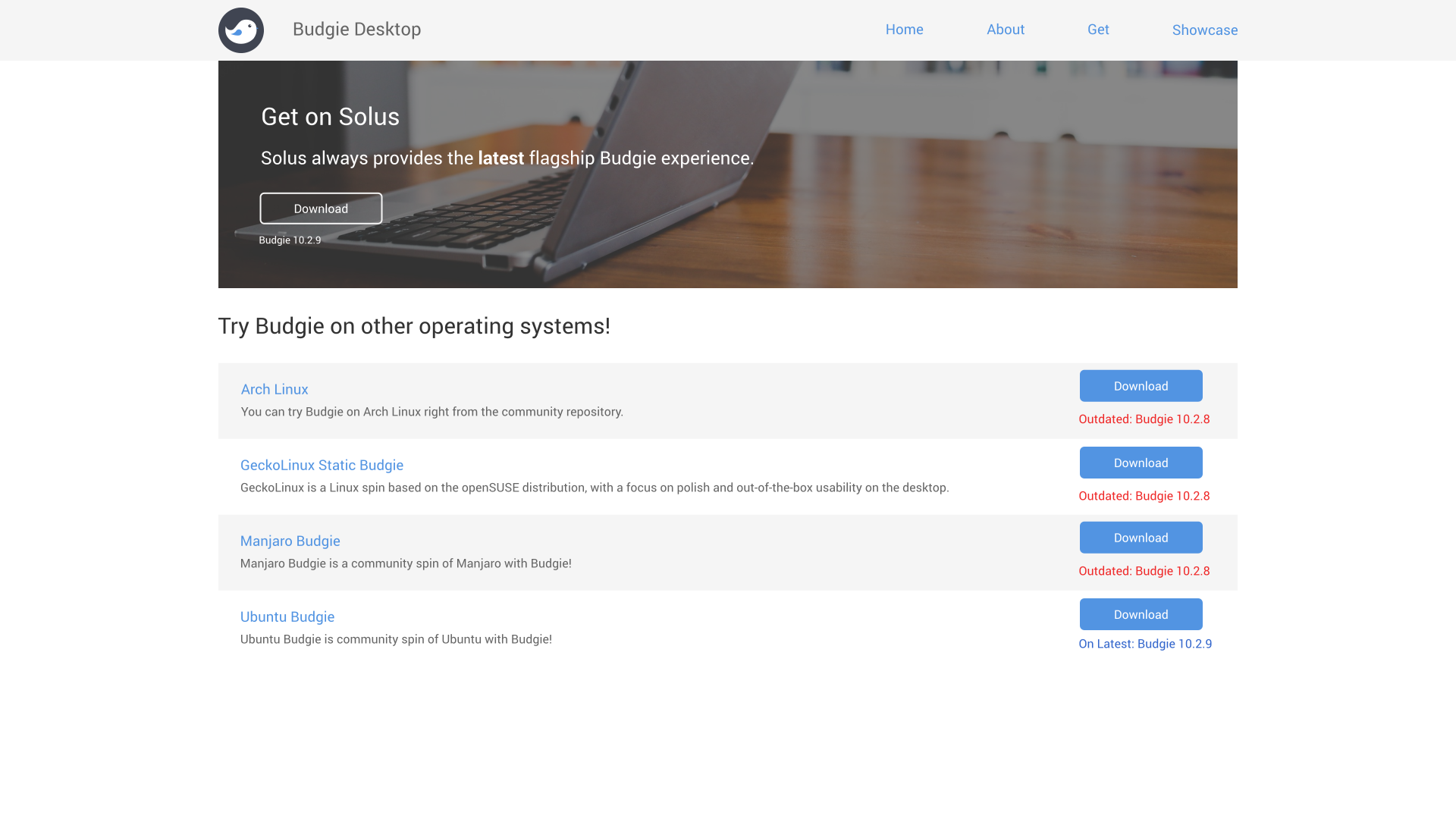Click 'On Latest: Budgie 10.2.9' status text
This screenshot has width=1456, height=819.
coord(1146,644)
